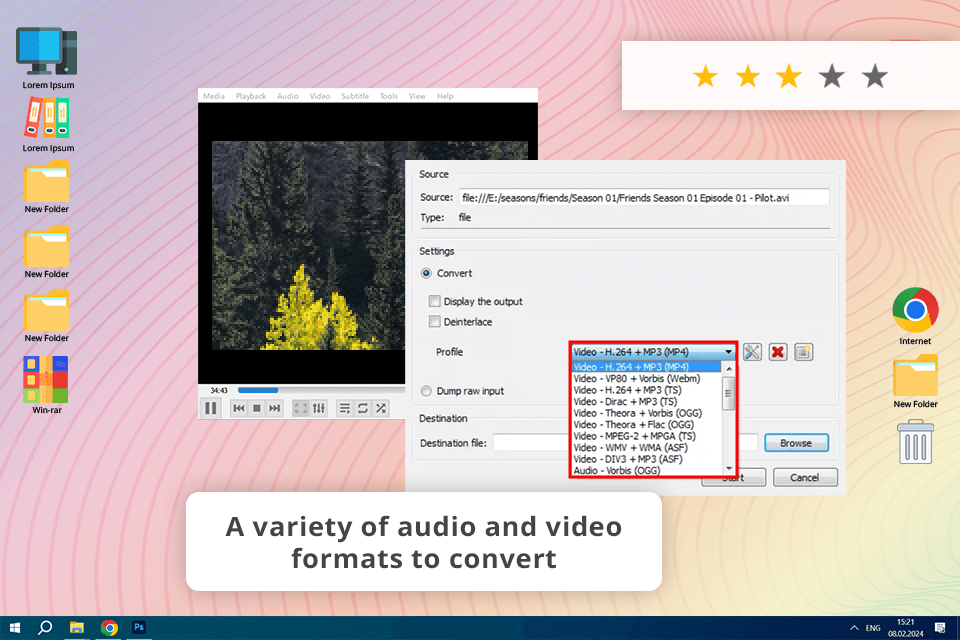Choose Video - H.264 + MP3 (TS)
This screenshot has width=960, height=640.
point(646,390)
